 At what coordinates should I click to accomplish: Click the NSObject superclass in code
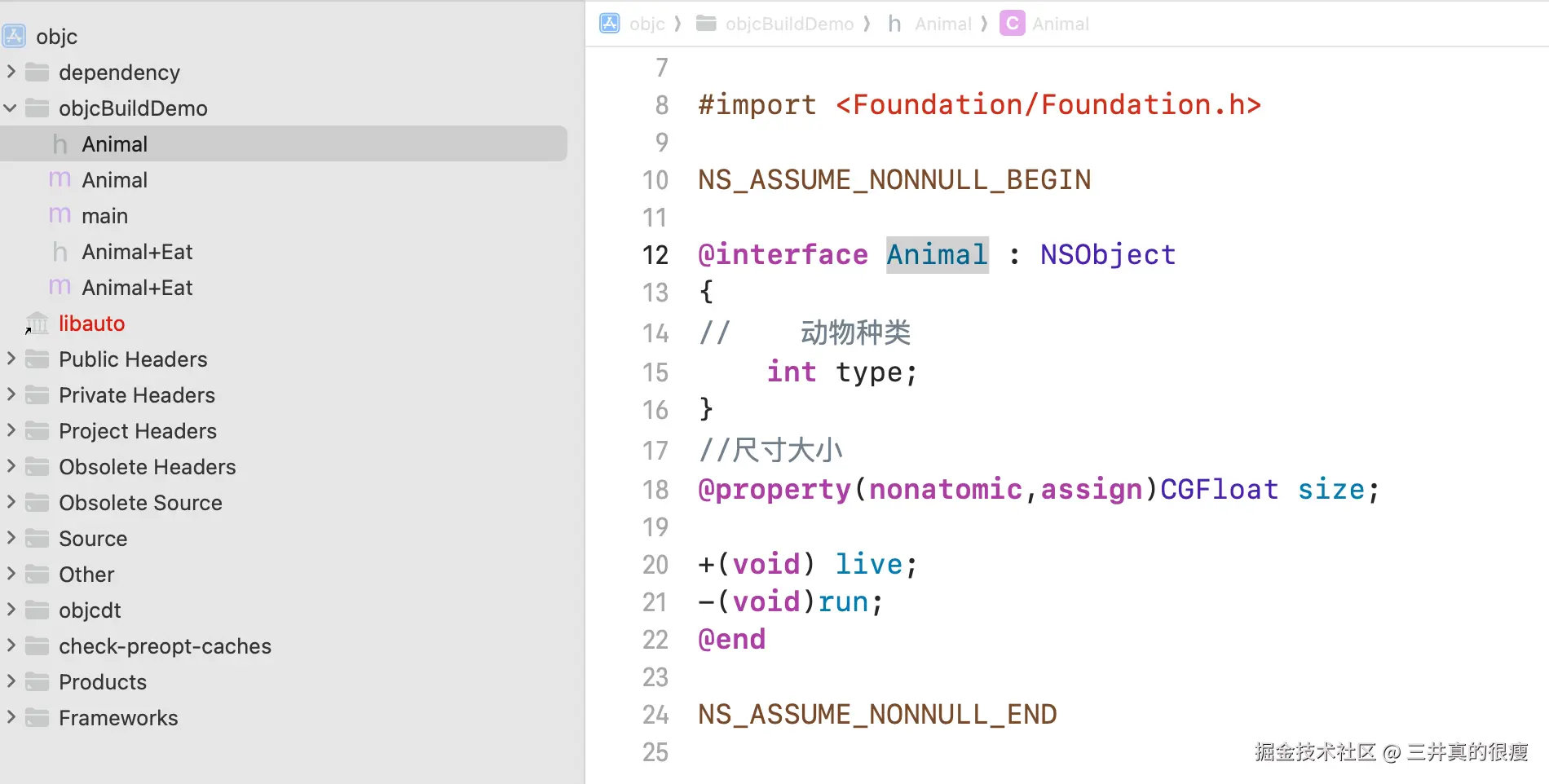[1107, 255]
